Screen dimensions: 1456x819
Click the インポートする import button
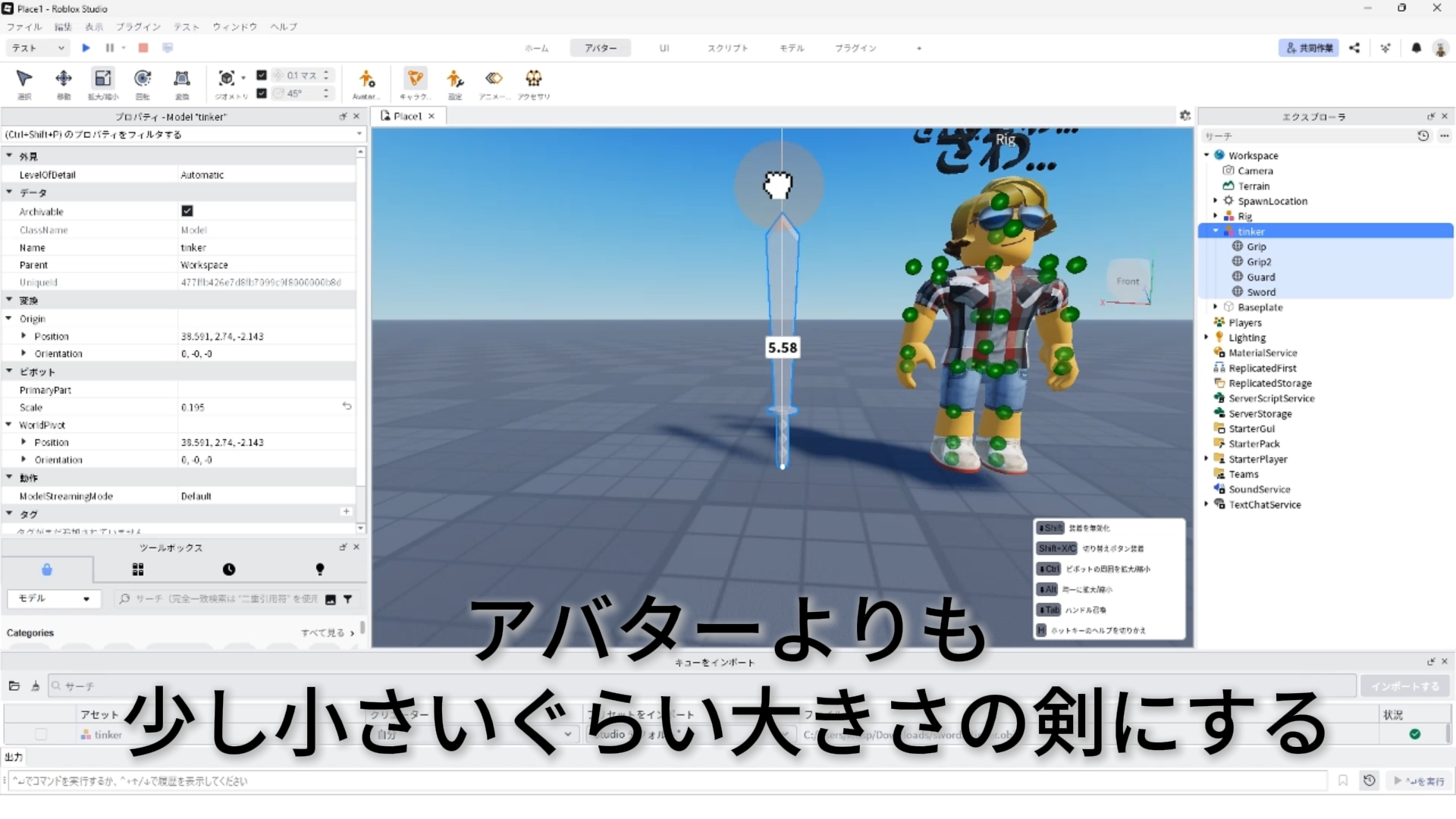[x=1404, y=686]
